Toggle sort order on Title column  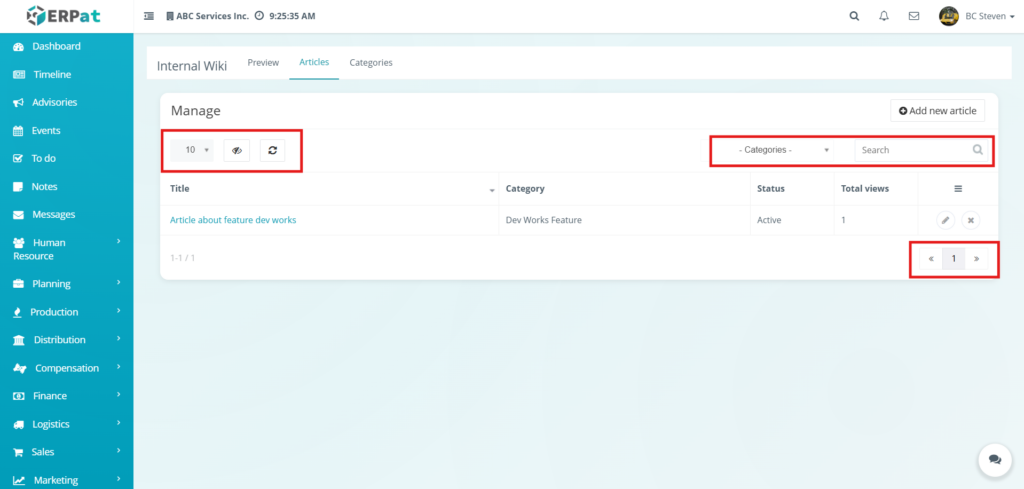coord(491,189)
